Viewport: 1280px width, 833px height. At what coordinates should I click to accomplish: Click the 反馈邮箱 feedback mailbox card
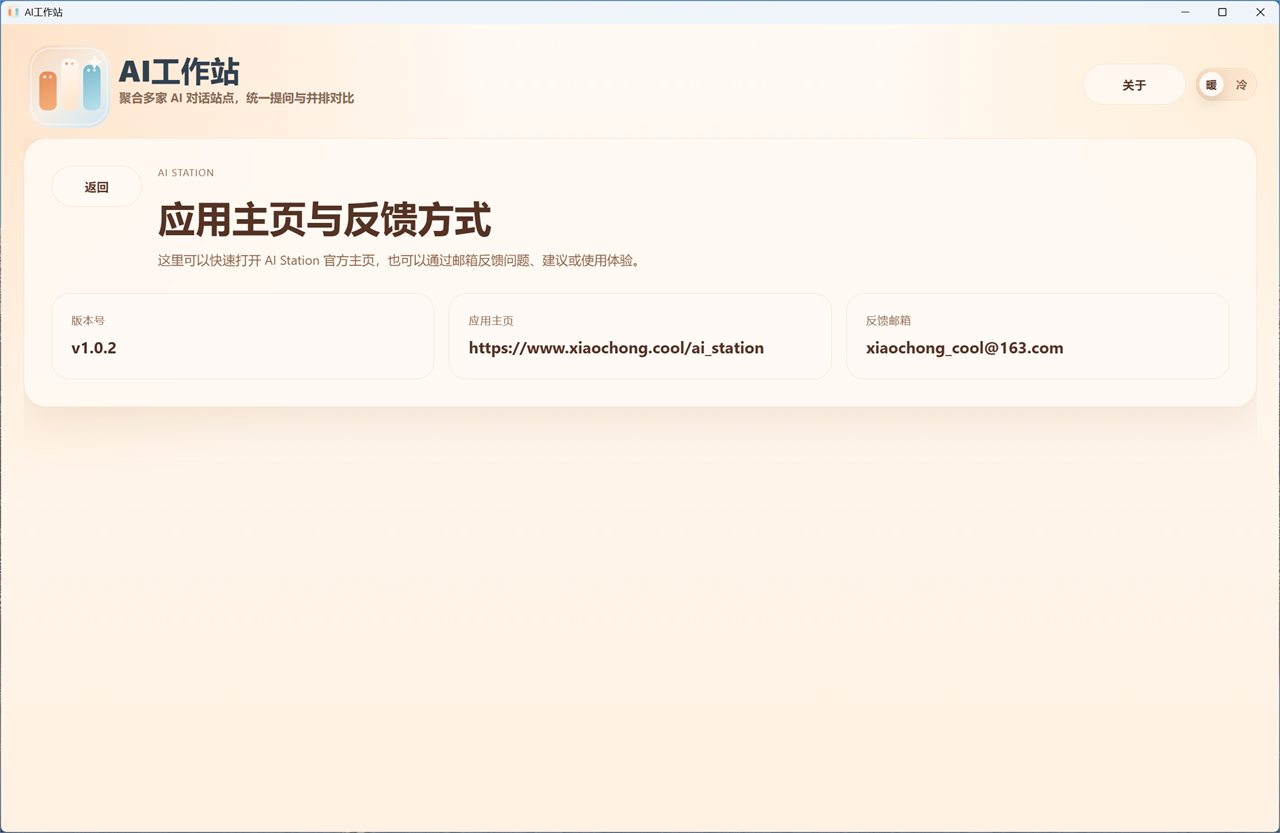pos(1037,336)
